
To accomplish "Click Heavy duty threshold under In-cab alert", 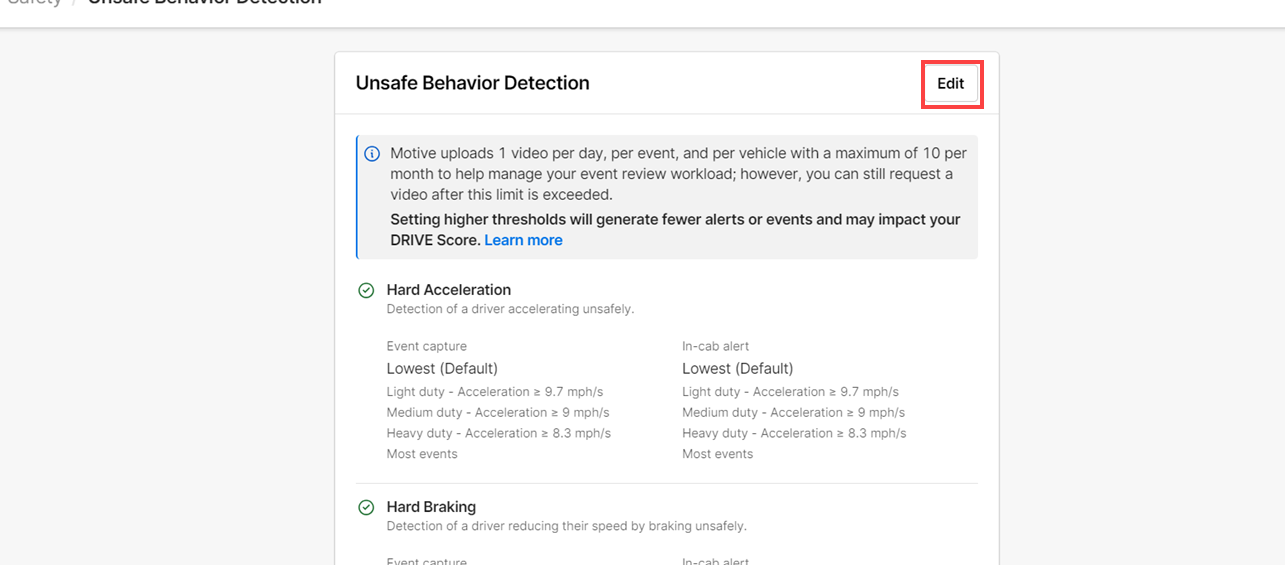I will (794, 433).
